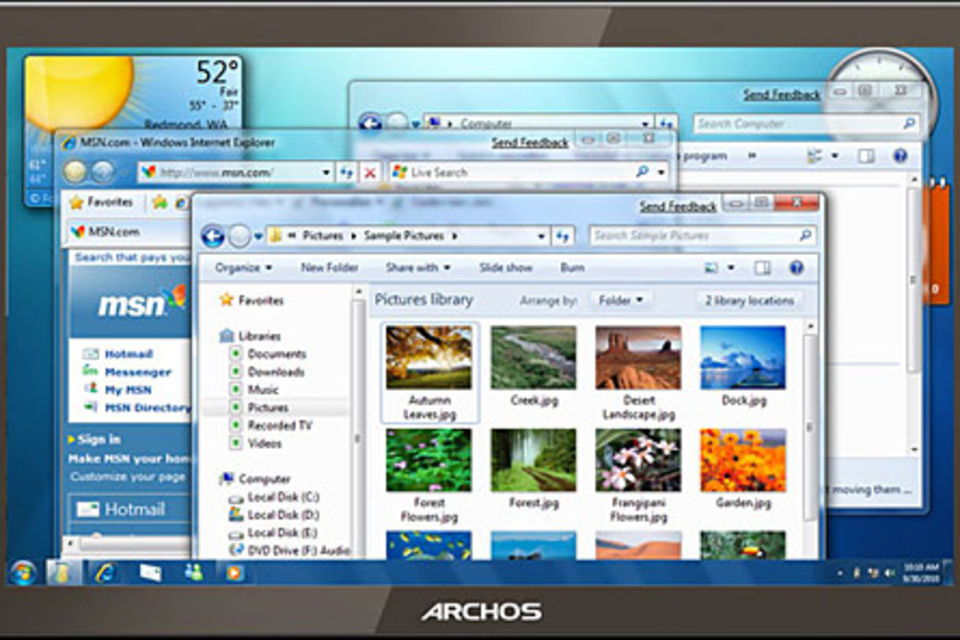Click the preview pane icon in Computer window

pyautogui.click(x=866, y=156)
